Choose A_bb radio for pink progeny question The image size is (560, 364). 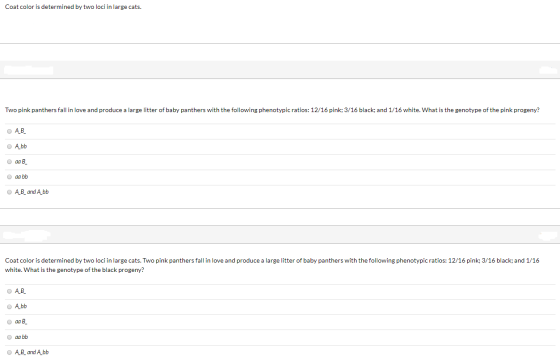coord(9,146)
